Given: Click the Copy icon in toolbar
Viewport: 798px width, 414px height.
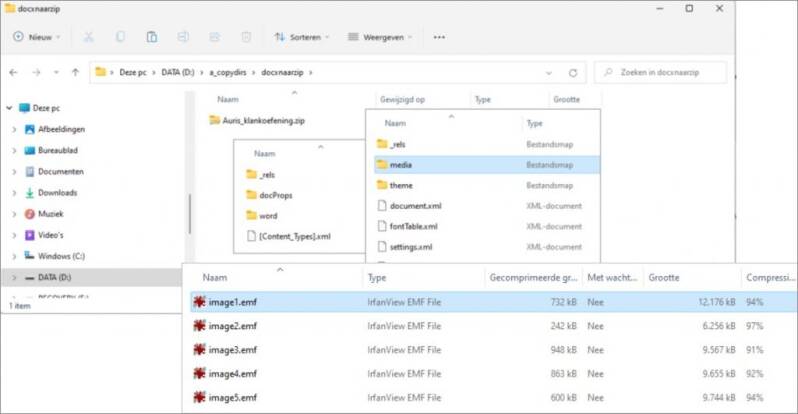Looking at the screenshot, I should pos(120,37).
